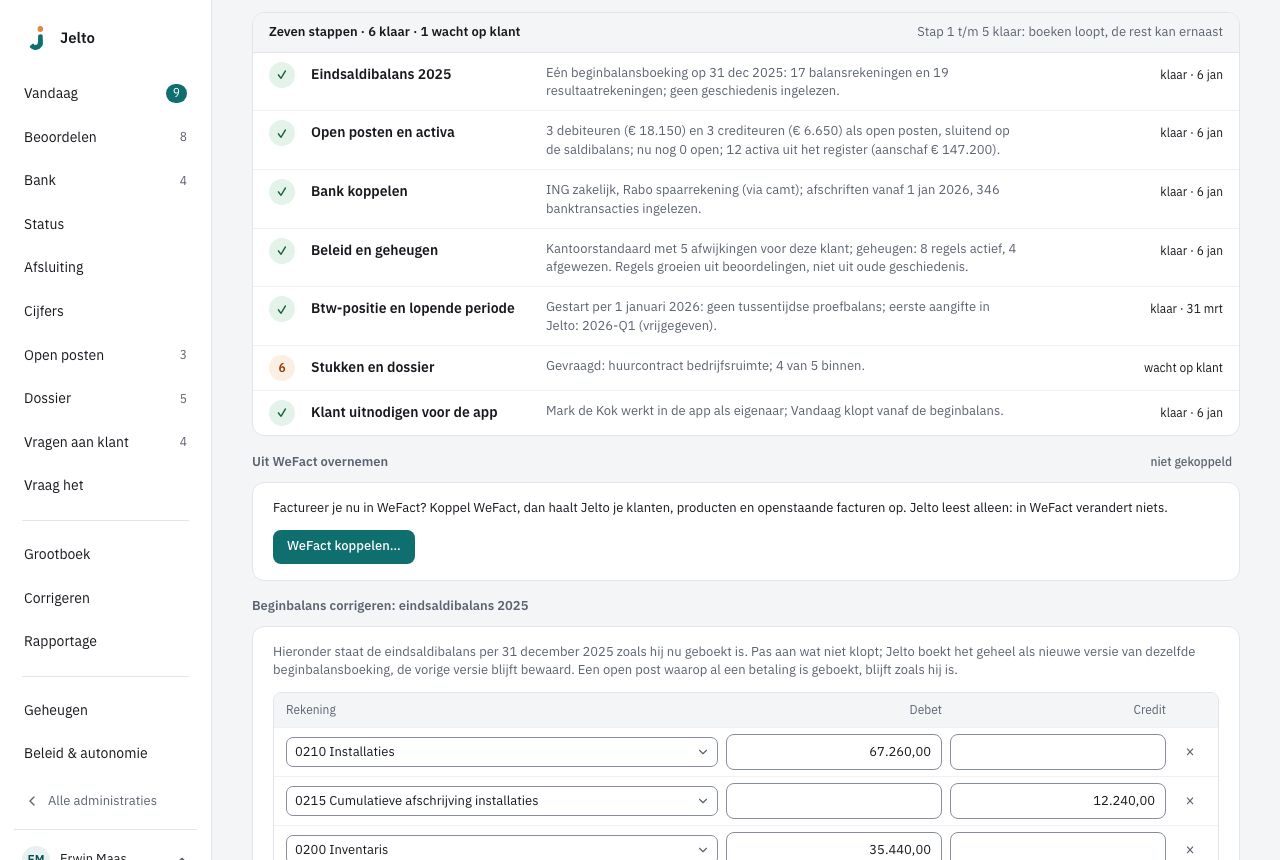
Task: Select Vraag het in the sidebar
Action: [x=105, y=486]
